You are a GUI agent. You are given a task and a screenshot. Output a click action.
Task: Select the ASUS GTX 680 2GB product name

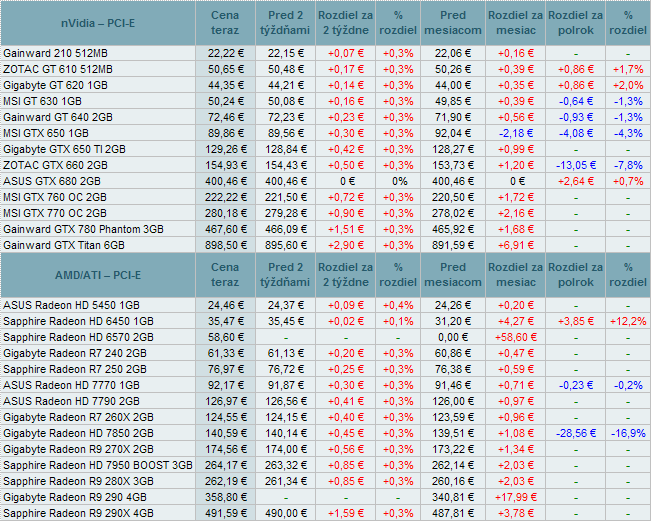pyautogui.click(x=52, y=181)
